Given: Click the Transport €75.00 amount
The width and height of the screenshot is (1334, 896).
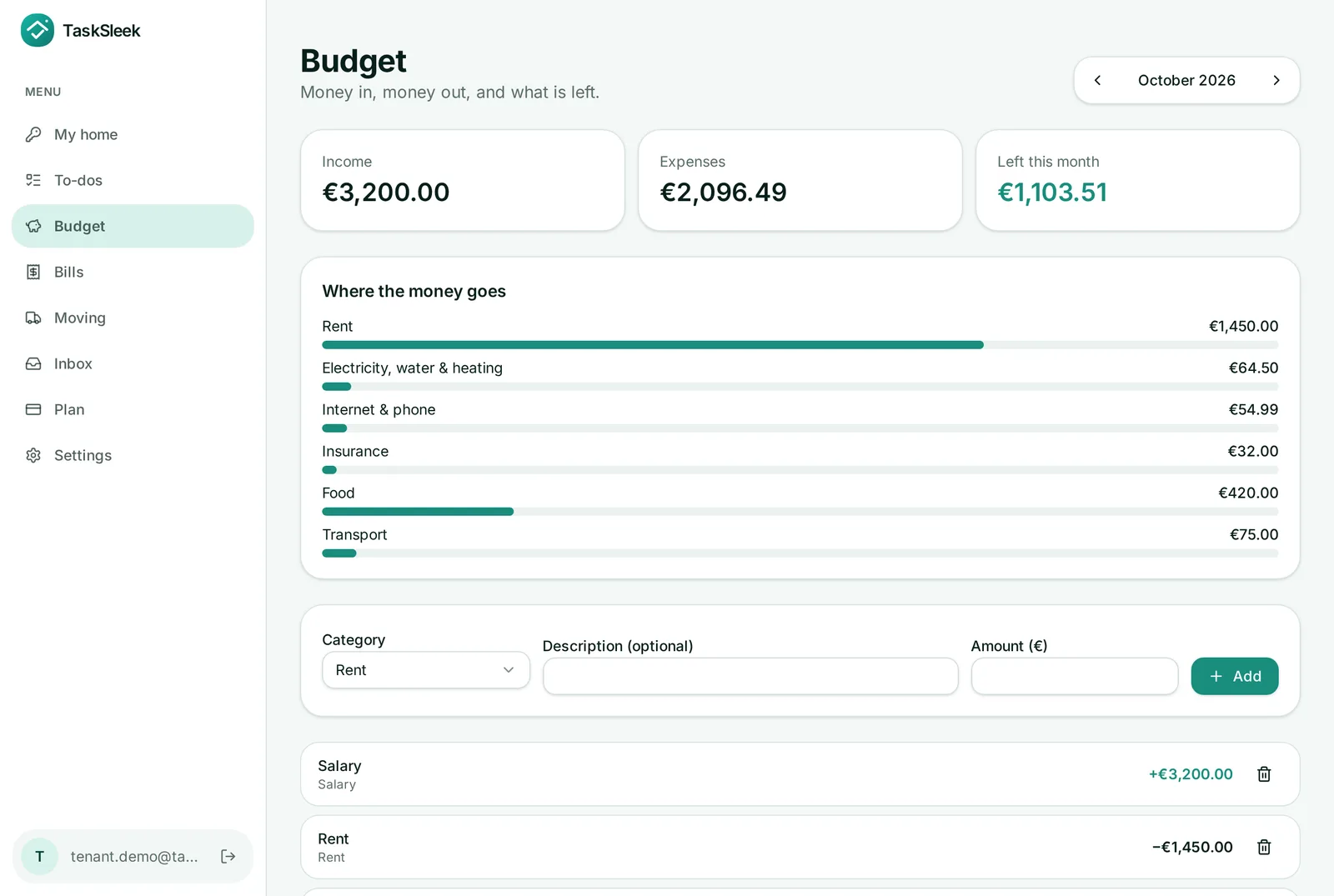Looking at the screenshot, I should click(x=1254, y=534).
